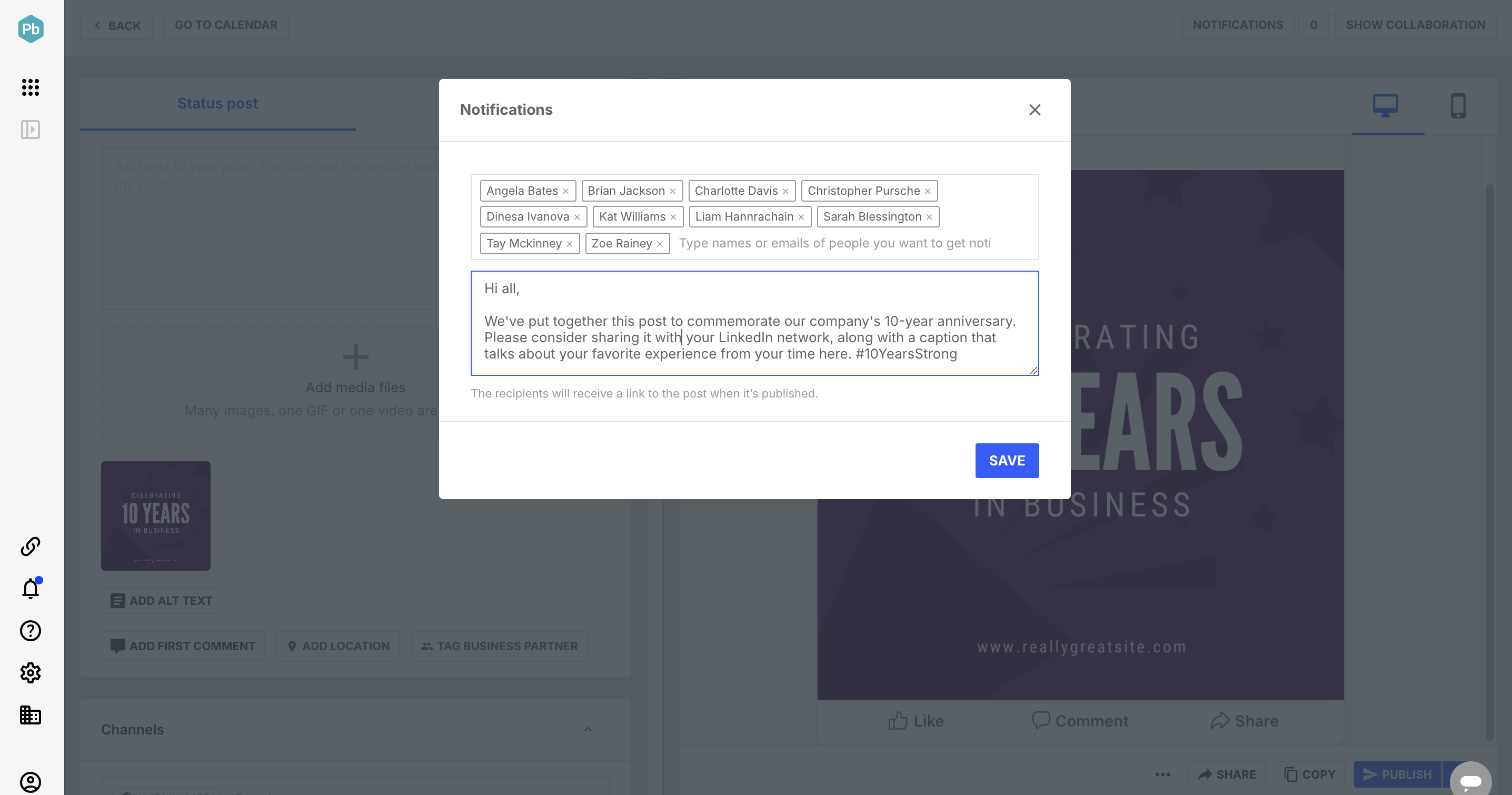The width and height of the screenshot is (1512, 795).
Task: Open the apps grid icon in sidebar
Action: pyautogui.click(x=31, y=87)
